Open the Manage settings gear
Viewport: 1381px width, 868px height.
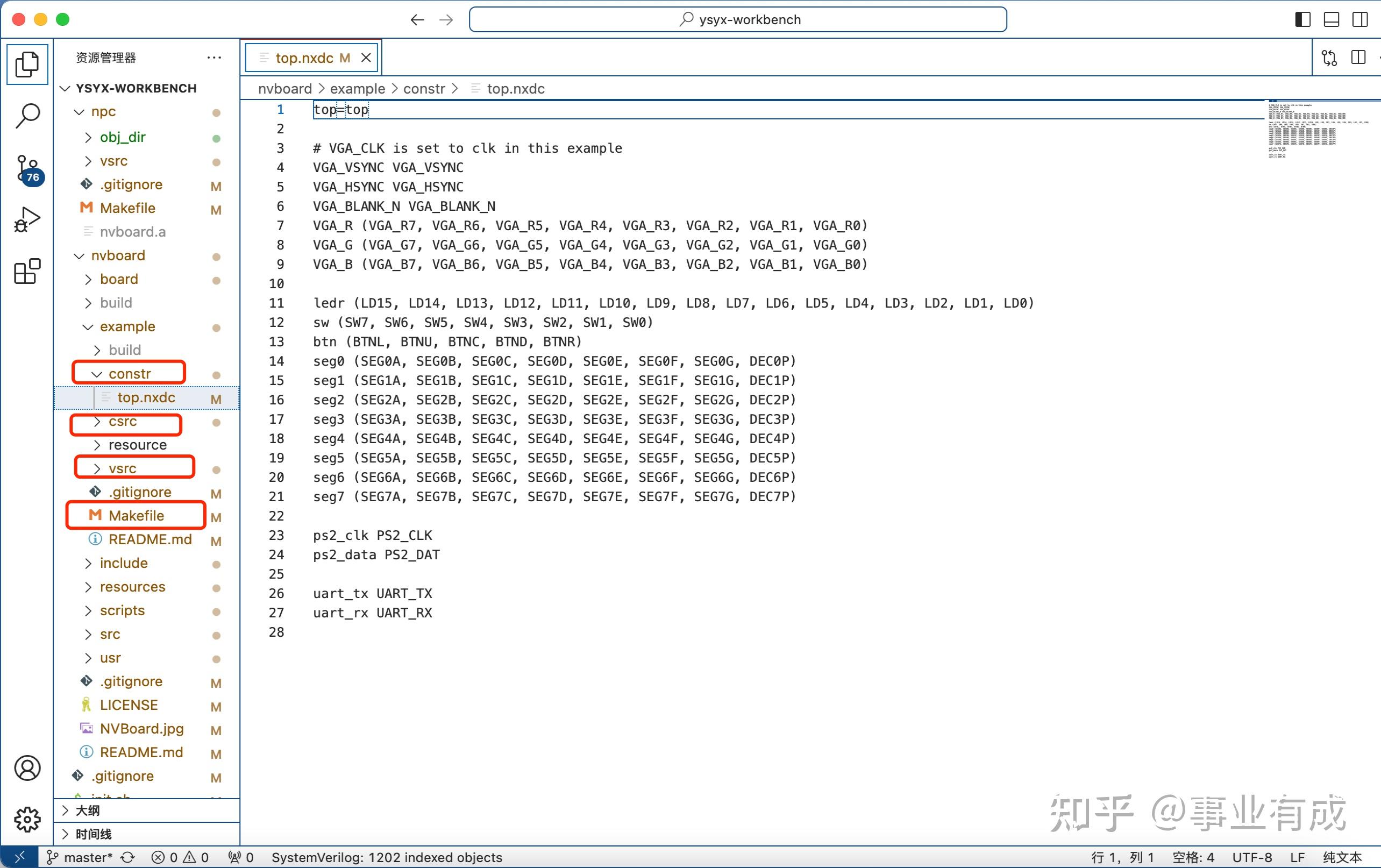point(27,819)
